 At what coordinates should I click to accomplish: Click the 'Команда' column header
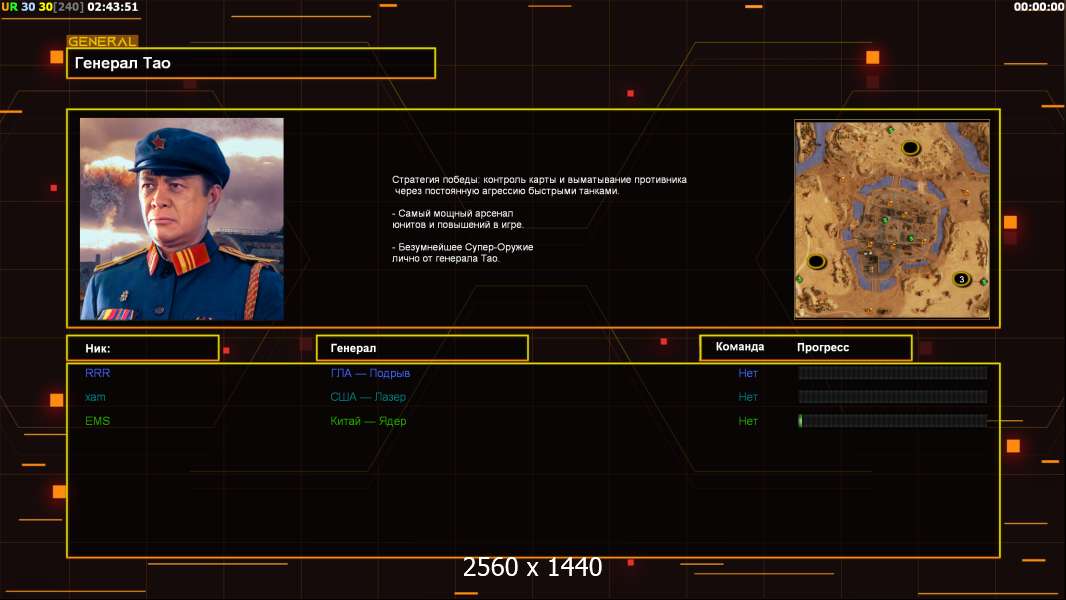click(x=740, y=347)
